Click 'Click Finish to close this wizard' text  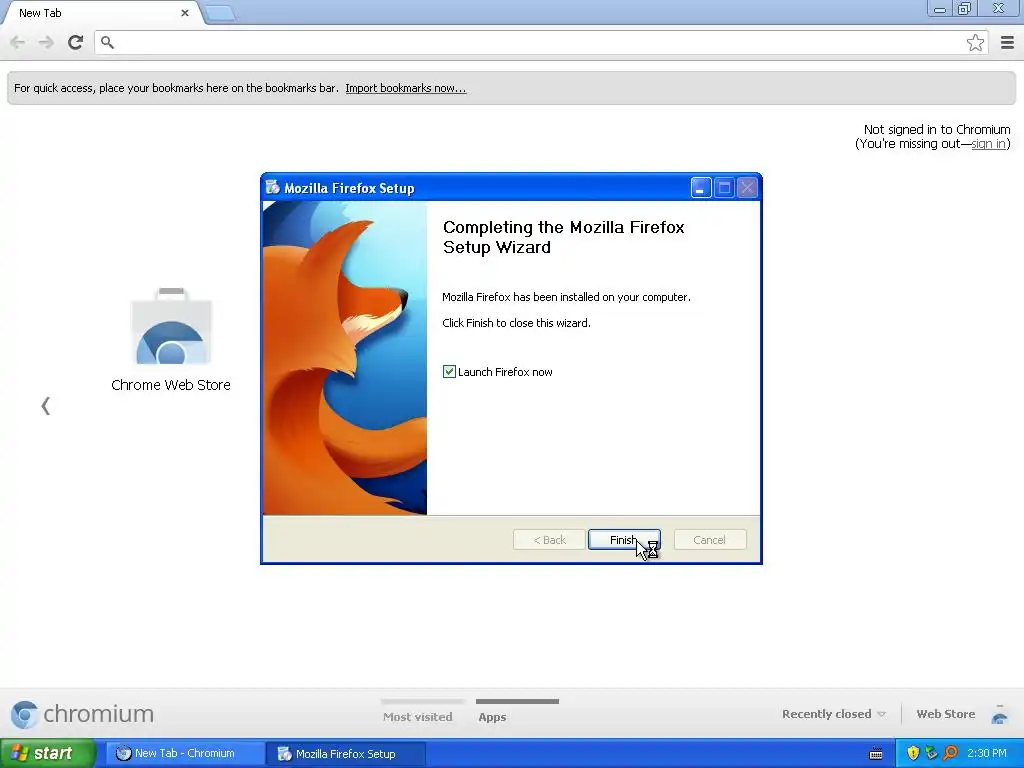point(517,323)
